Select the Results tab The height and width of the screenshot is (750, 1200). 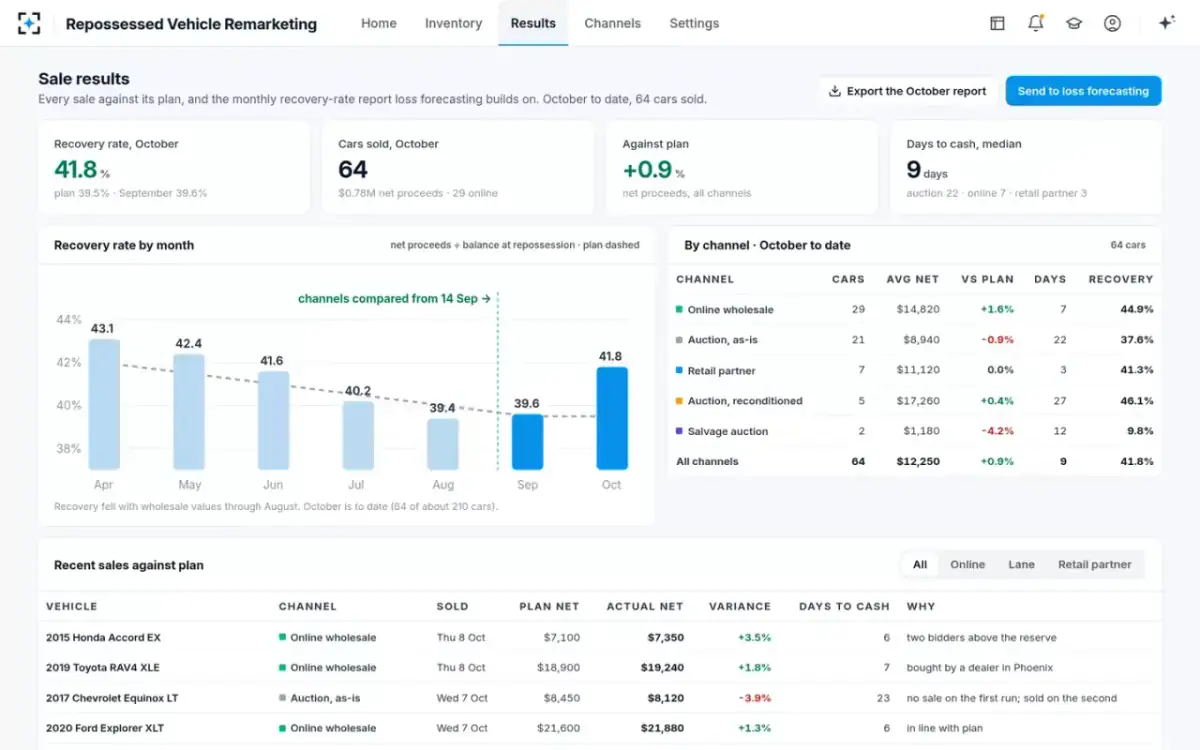click(x=533, y=23)
